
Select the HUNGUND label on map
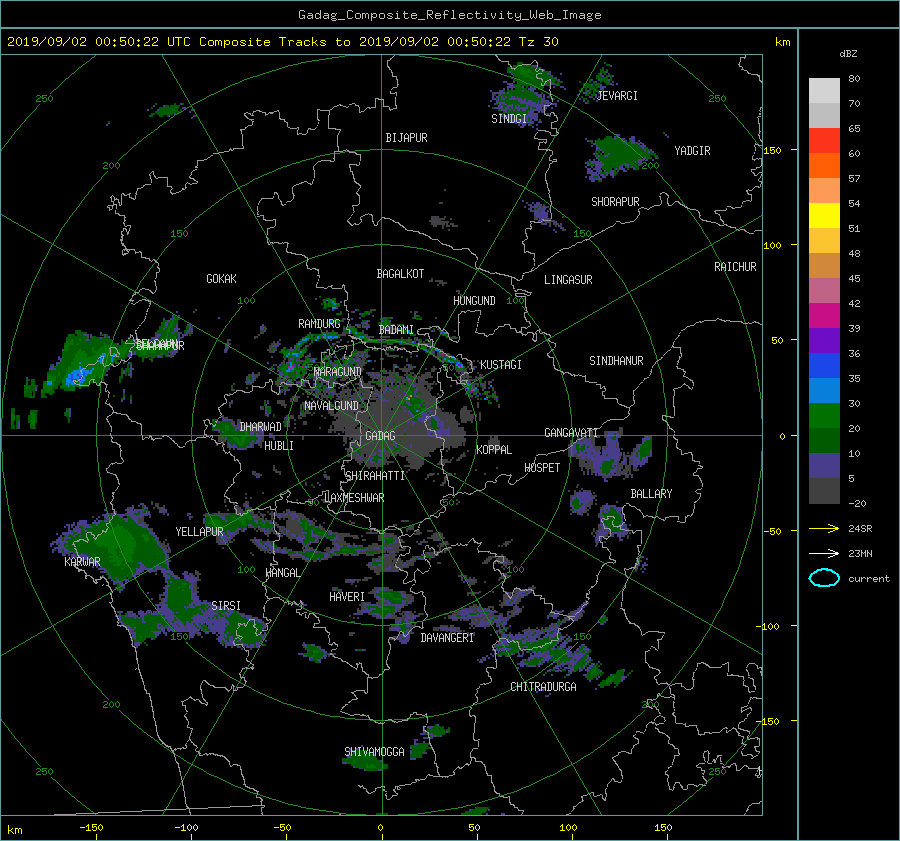click(x=474, y=301)
